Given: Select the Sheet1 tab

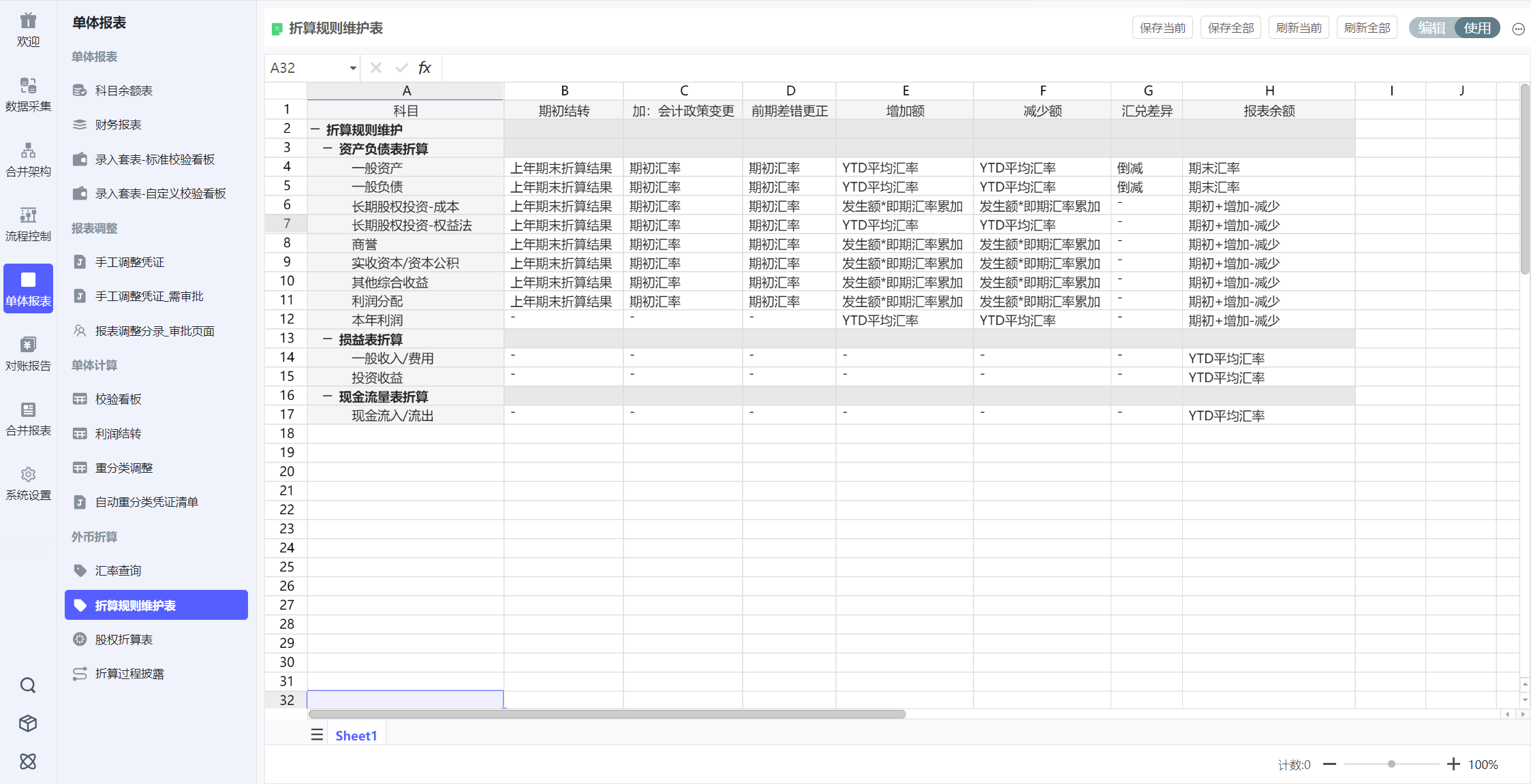Looking at the screenshot, I should 356,736.
